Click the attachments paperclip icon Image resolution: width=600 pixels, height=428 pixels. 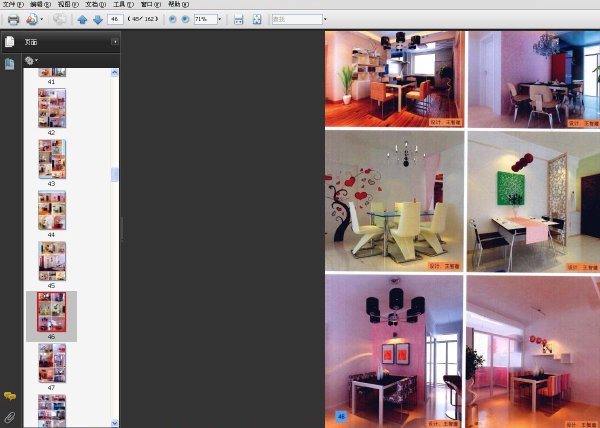(x=10, y=417)
